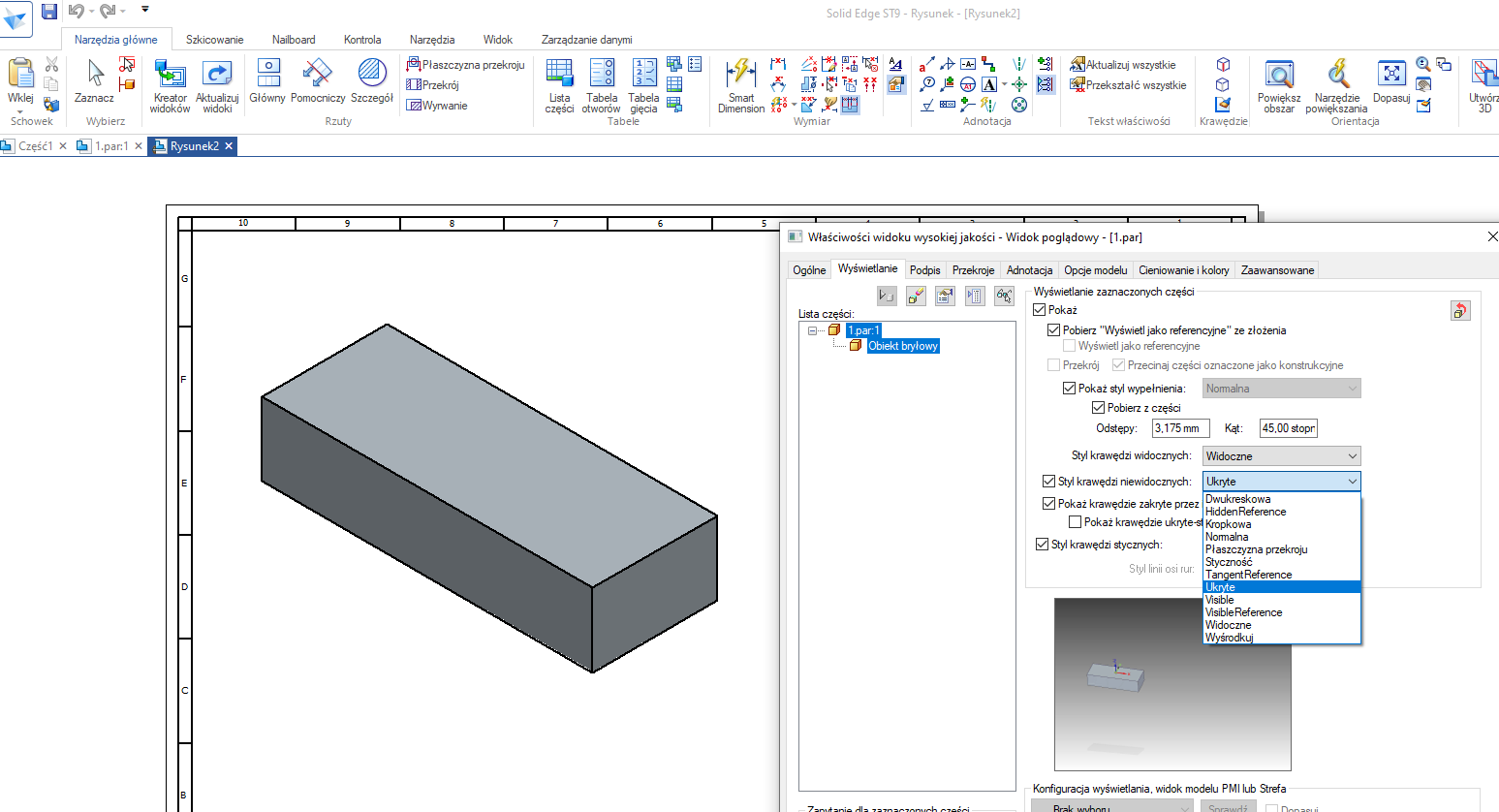Uncheck the Pobierz z części checkbox
1499x812 pixels.
point(1099,408)
